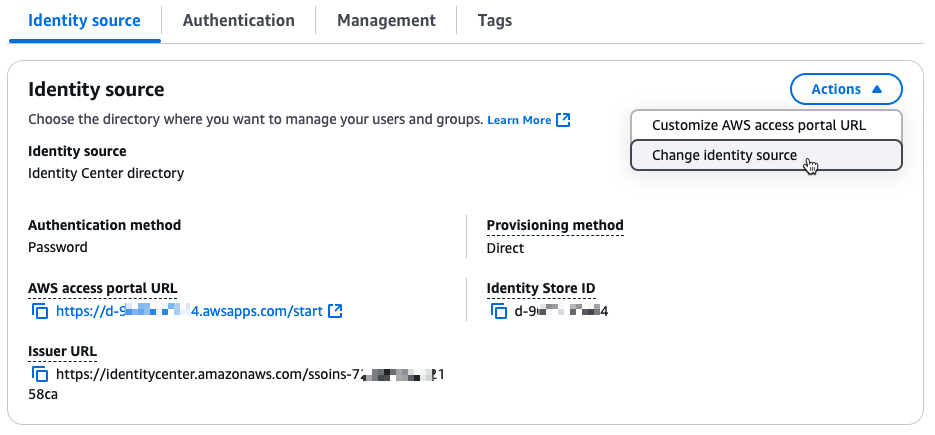Image resolution: width=935 pixels, height=435 pixels.
Task: Copy the Identity Store ID
Action: (x=500, y=312)
